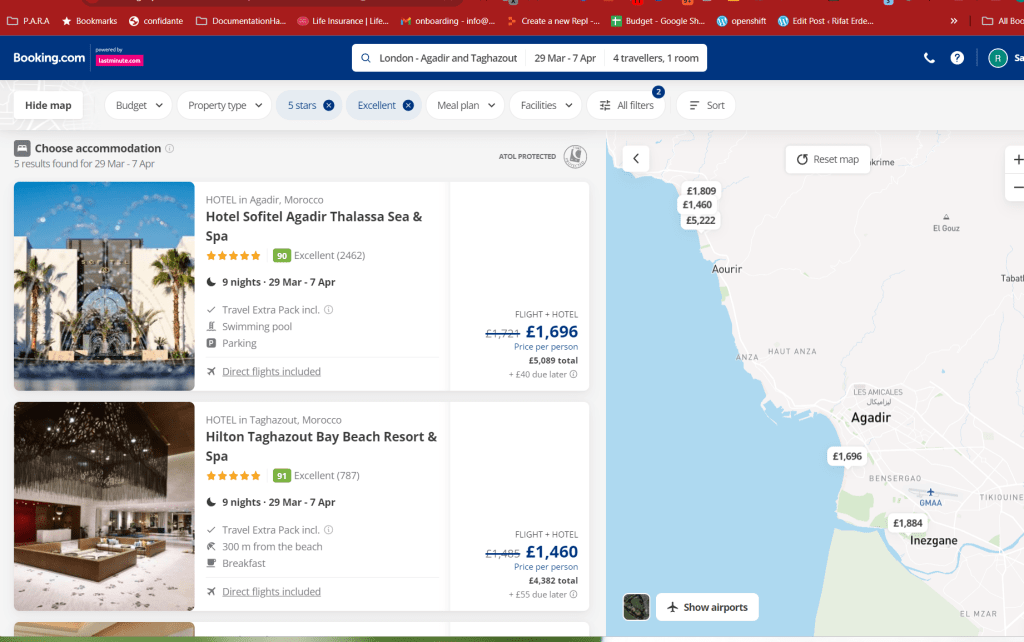Open Hilton Taghazout Bay Beach Resort title
The width and height of the screenshot is (1024, 642).
tap(321, 446)
